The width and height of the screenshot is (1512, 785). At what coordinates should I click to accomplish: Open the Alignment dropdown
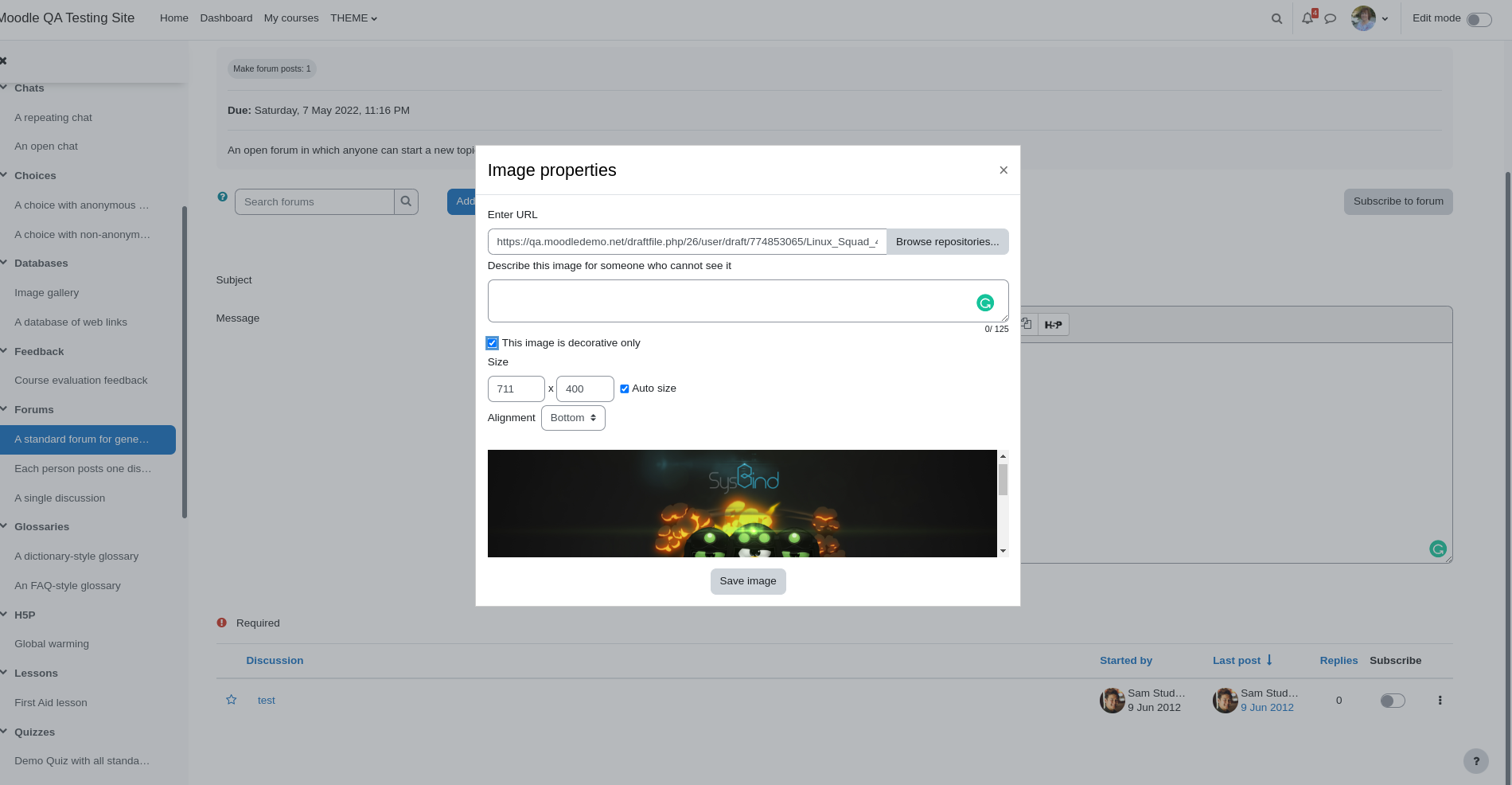pos(573,418)
